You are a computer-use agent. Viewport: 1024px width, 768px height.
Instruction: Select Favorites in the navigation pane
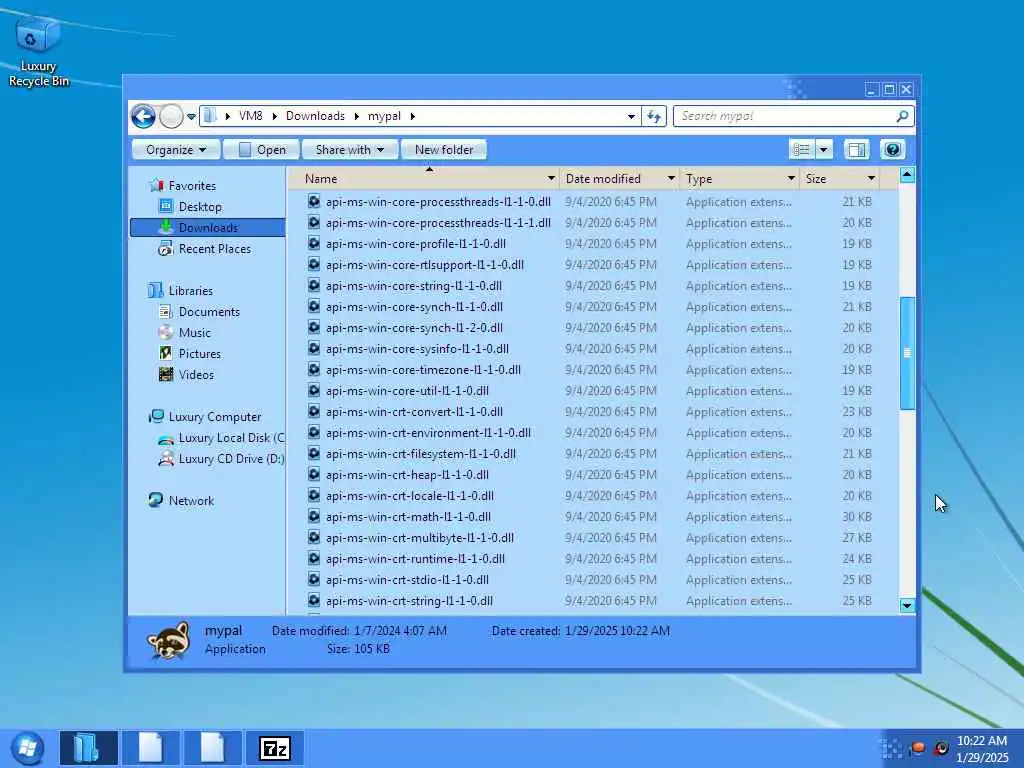pyautogui.click(x=183, y=185)
